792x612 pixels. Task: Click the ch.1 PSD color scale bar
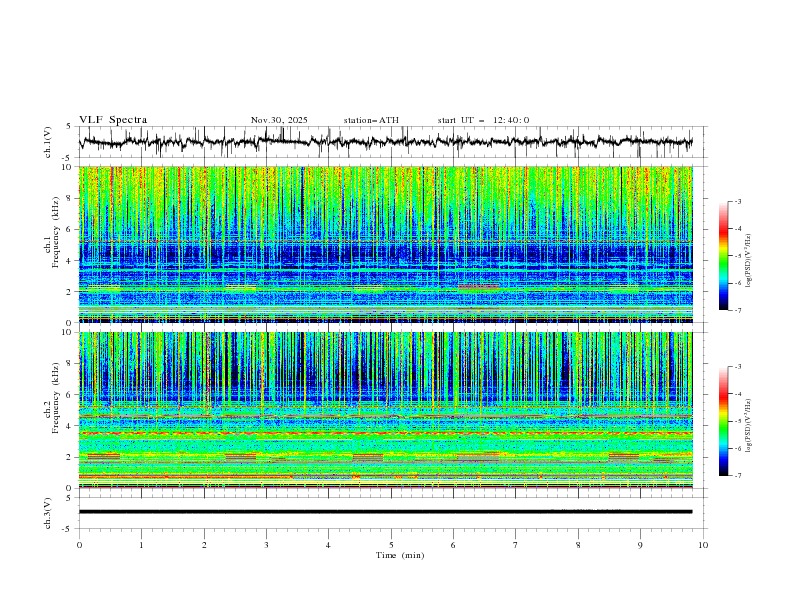pyautogui.click(x=723, y=256)
